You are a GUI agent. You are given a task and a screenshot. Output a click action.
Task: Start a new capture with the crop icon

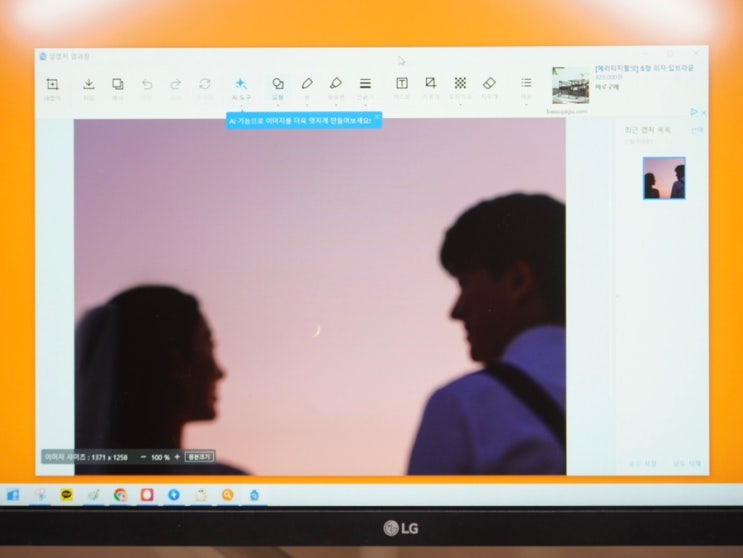pyautogui.click(x=52, y=85)
